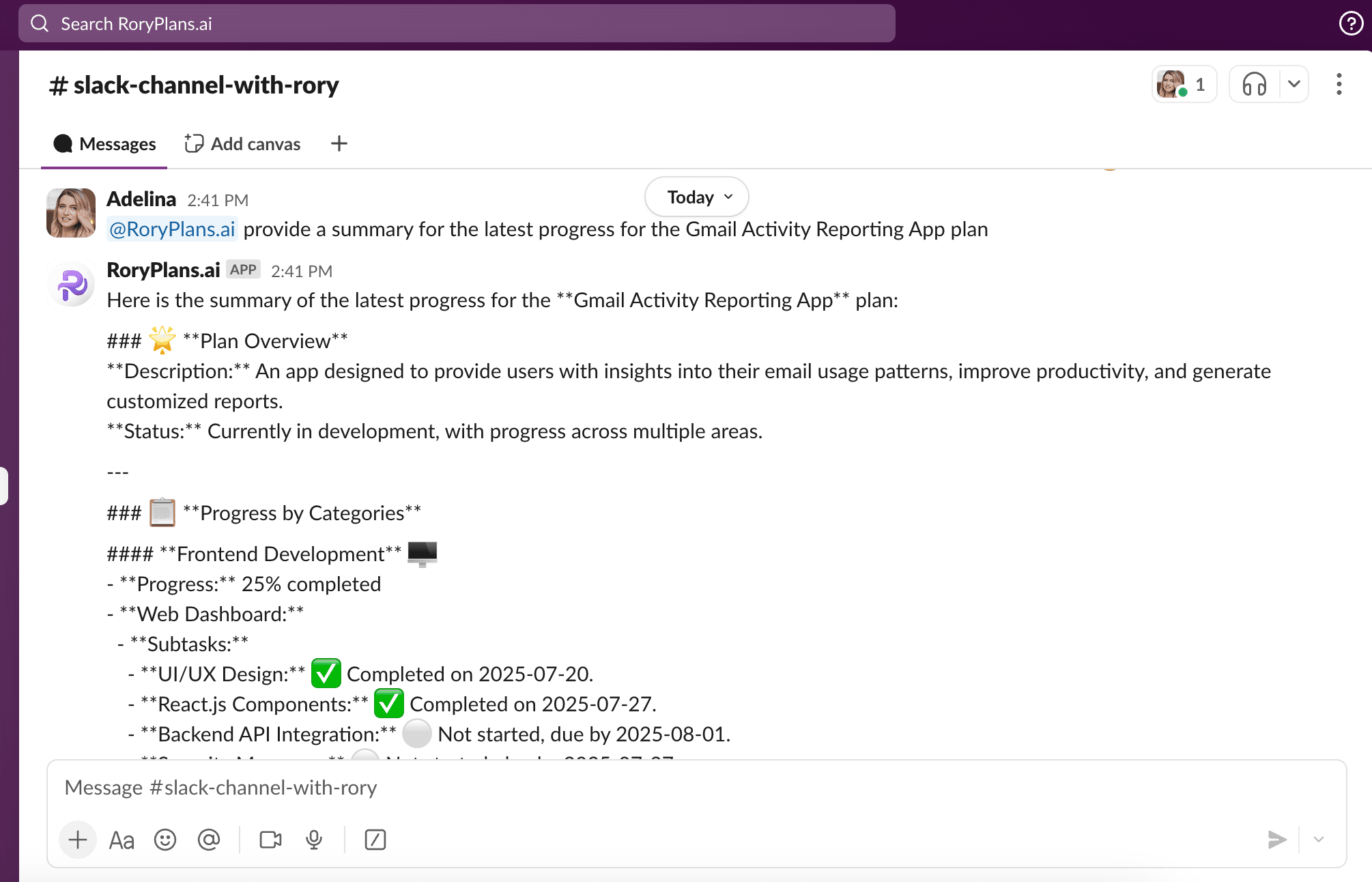Open the Today date jump dropdown
This screenshot has height=882, width=1372.
click(696, 197)
